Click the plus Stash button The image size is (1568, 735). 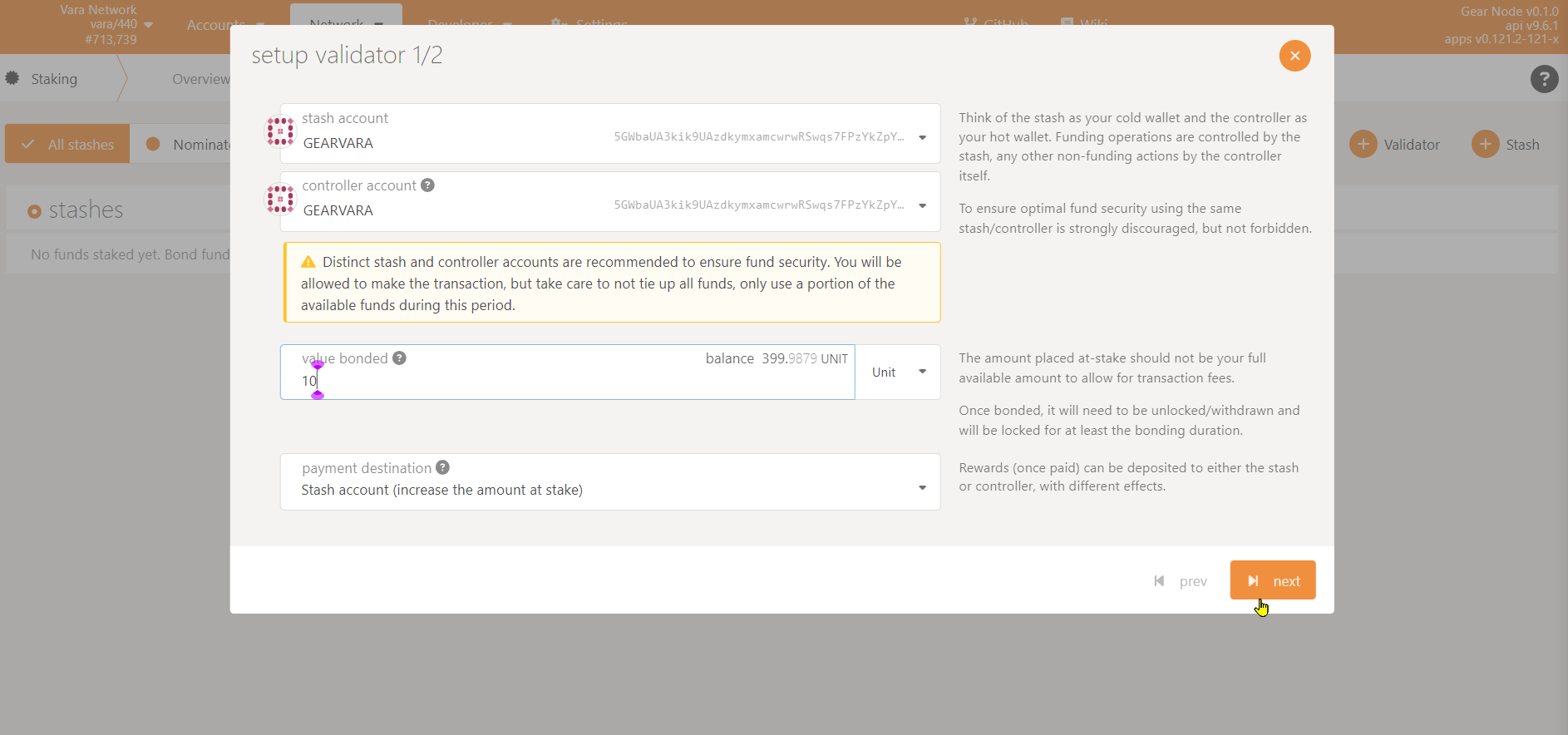coord(1506,145)
